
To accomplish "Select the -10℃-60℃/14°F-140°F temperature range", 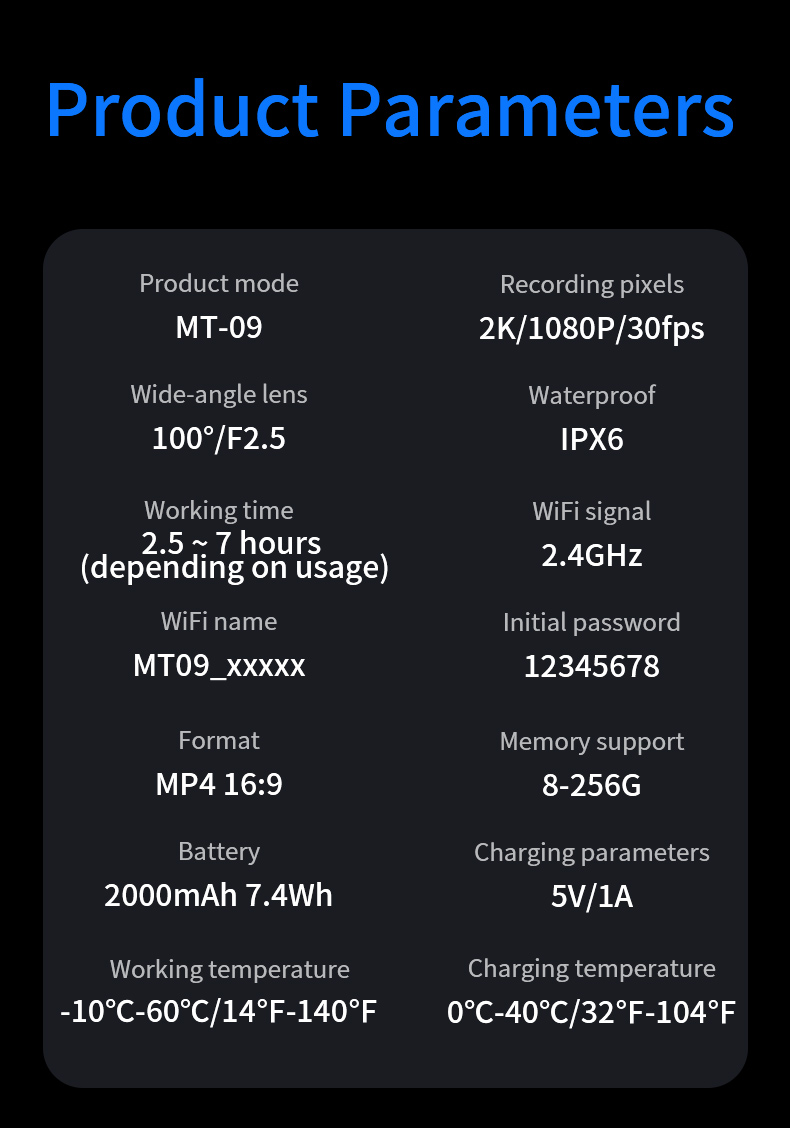I will point(219,1012).
